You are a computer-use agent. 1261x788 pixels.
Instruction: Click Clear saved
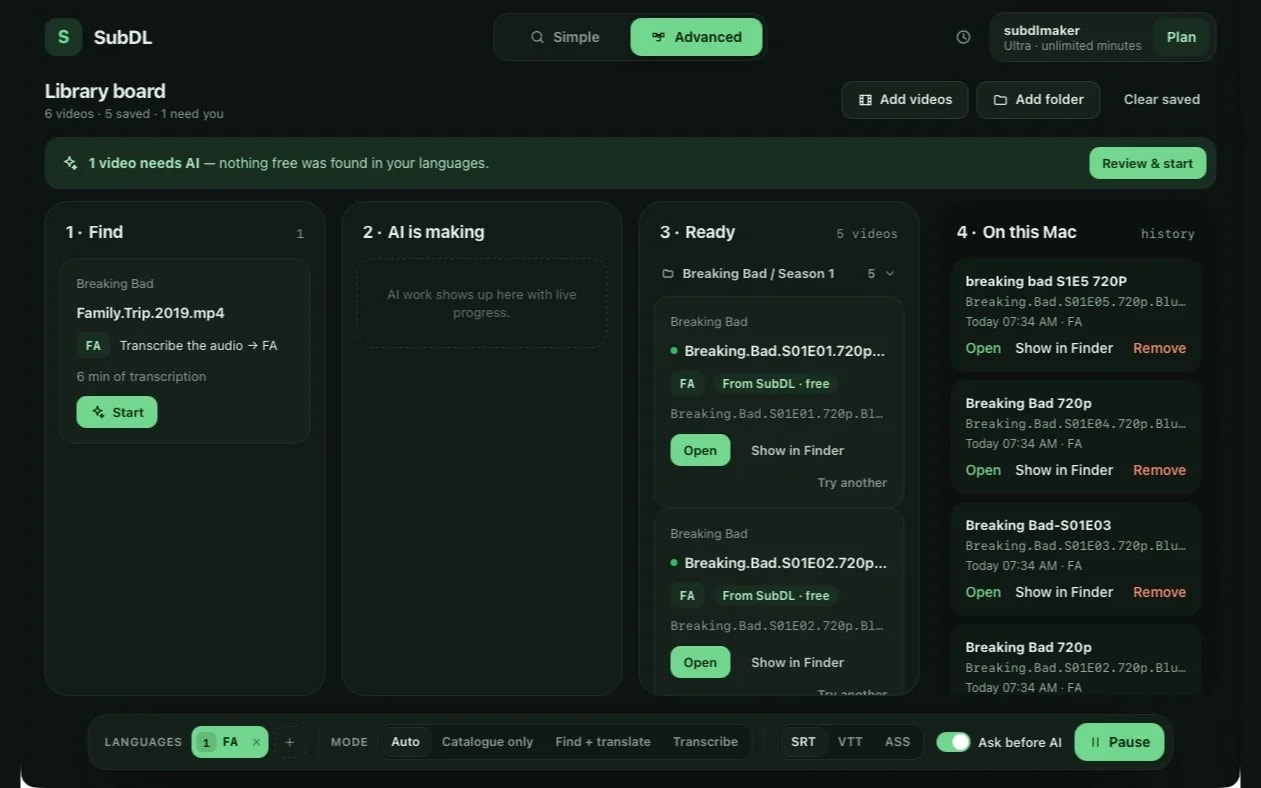click(1162, 100)
